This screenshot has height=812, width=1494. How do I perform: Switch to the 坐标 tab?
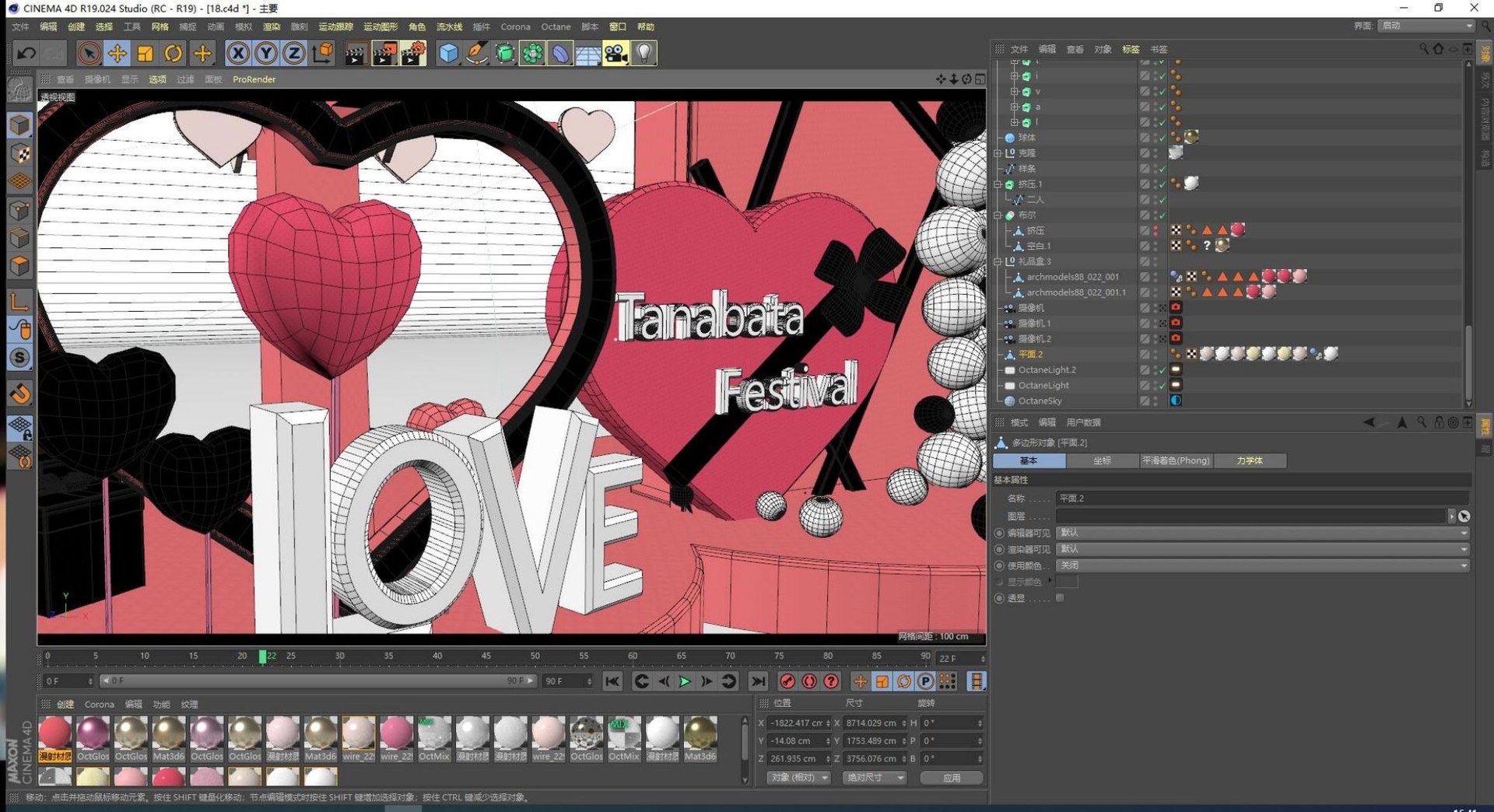tap(1102, 461)
